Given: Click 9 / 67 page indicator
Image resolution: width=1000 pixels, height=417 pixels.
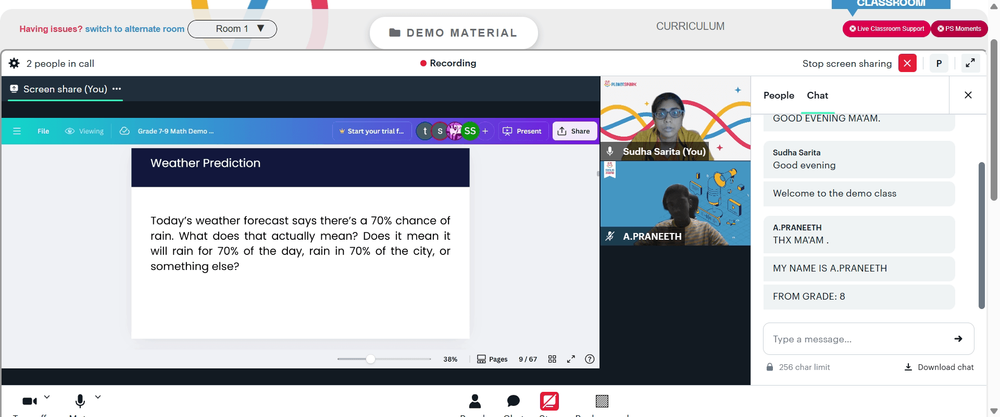Looking at the screenshot, I should 527,359.
